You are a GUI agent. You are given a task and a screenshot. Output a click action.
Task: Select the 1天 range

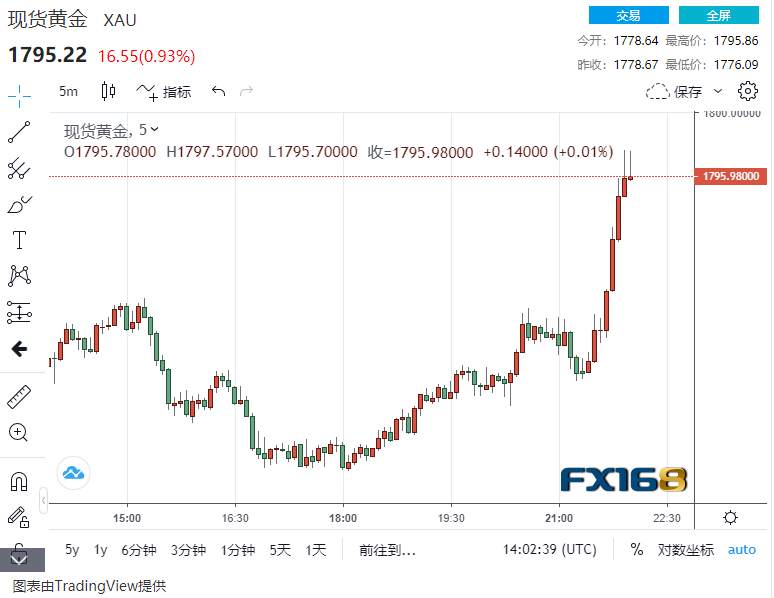pos(315,550)
